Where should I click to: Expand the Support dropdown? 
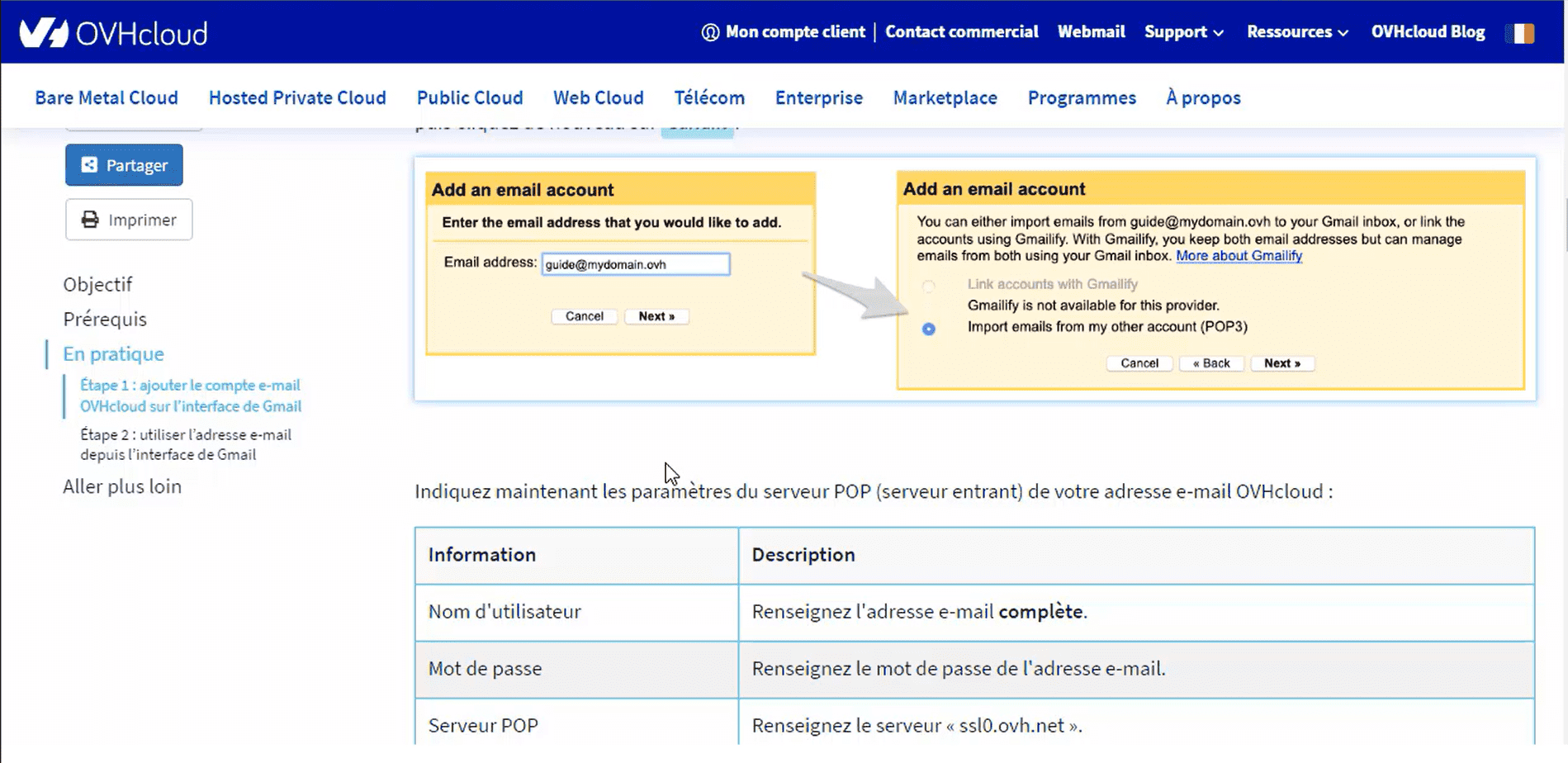click(x=1184, y=31)
